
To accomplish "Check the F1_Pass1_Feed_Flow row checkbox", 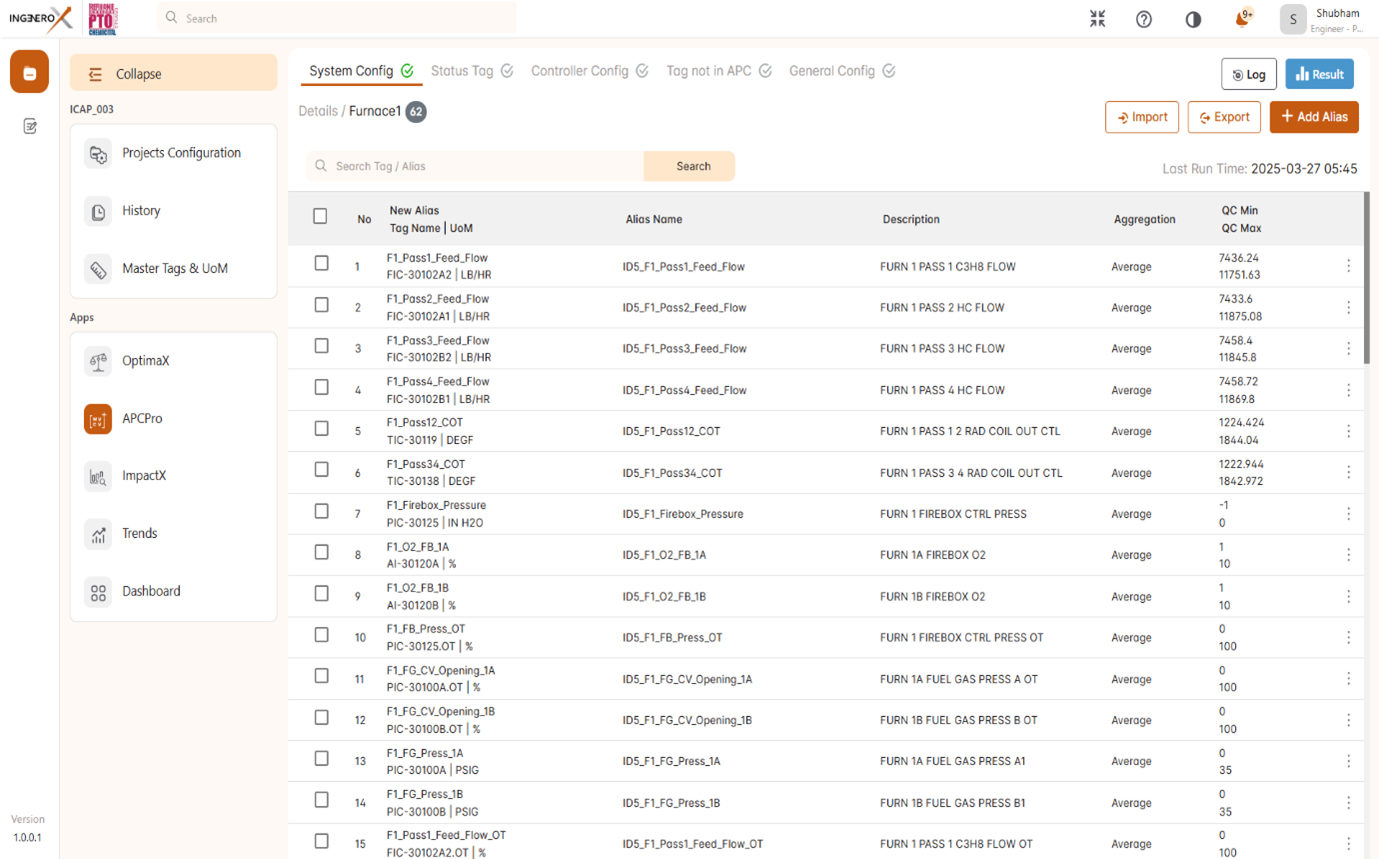I will click(321, 263).
